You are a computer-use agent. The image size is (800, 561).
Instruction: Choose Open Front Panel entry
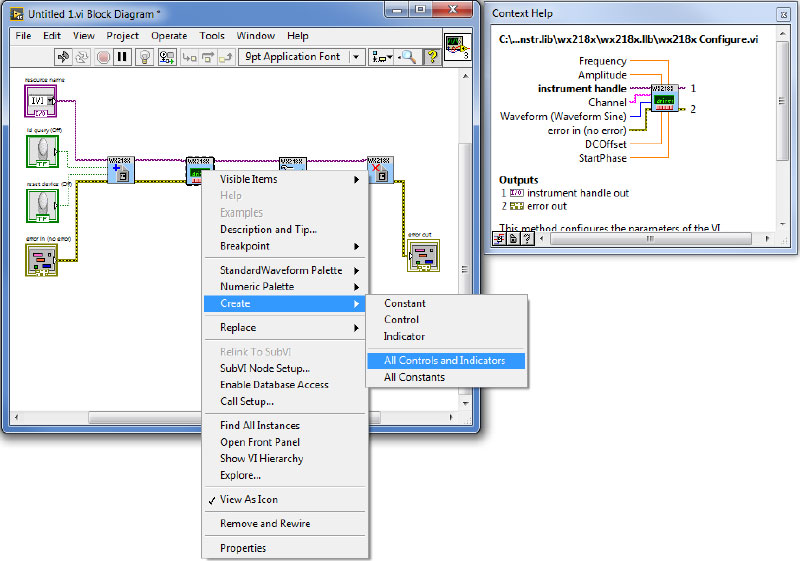(260, 442)
